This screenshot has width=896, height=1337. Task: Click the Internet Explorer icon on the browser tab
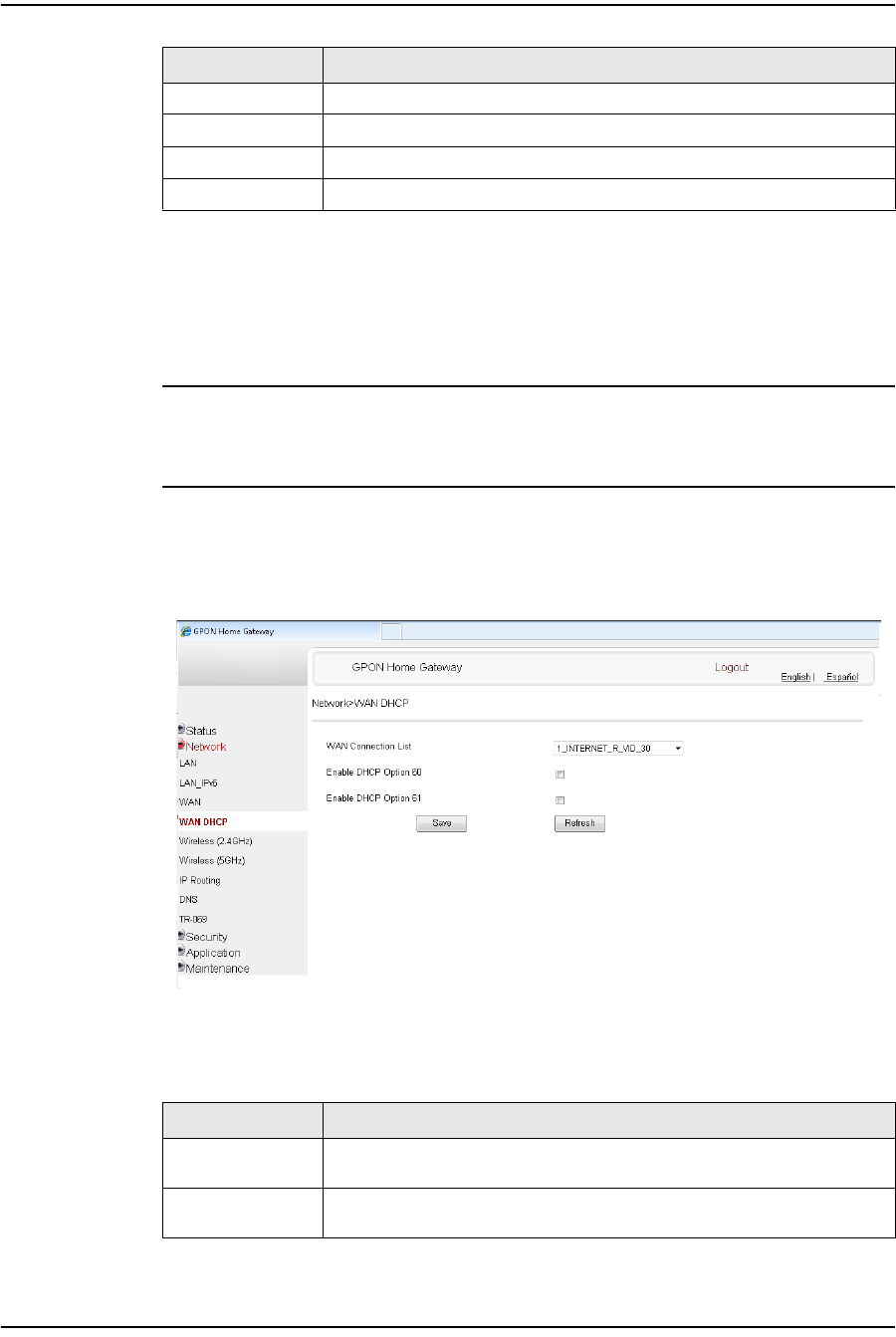(x=185, y=630)
